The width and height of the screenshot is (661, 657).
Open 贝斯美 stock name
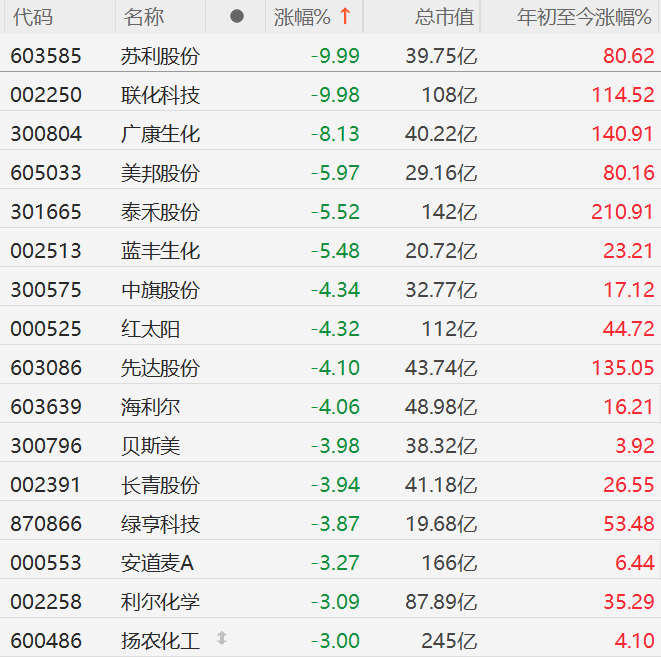[x=150, y=446]
